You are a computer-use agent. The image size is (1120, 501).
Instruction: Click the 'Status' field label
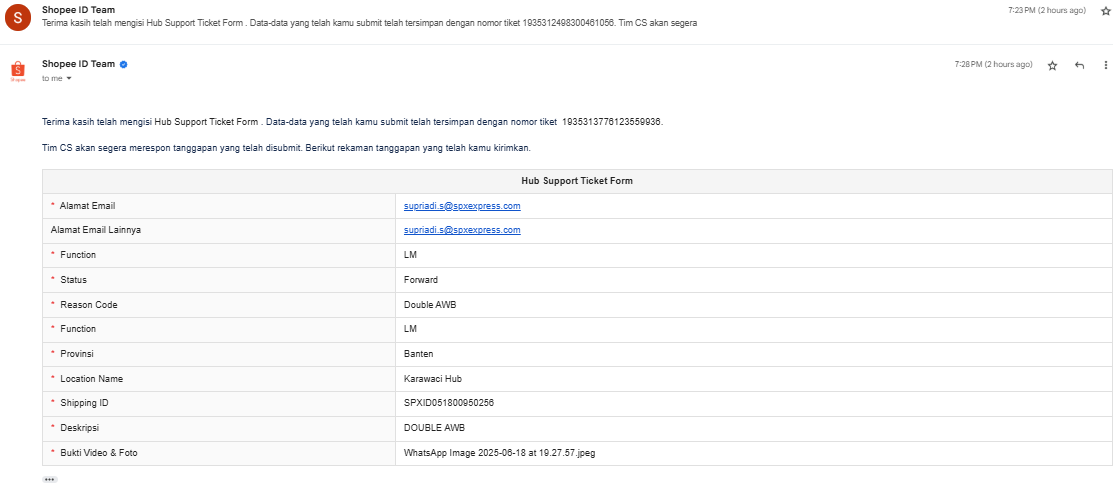pos(74,279)
